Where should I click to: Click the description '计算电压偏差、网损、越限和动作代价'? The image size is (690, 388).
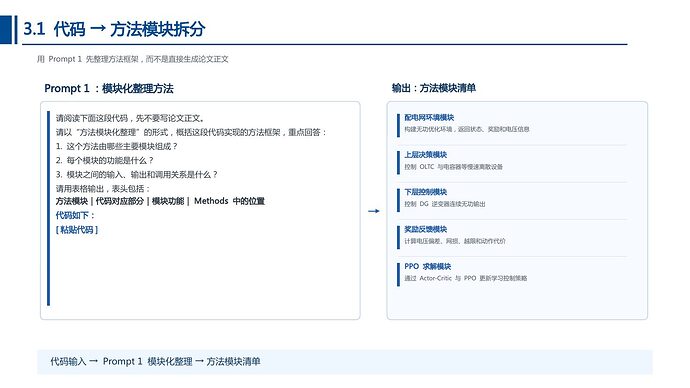[x=455, y=241]
